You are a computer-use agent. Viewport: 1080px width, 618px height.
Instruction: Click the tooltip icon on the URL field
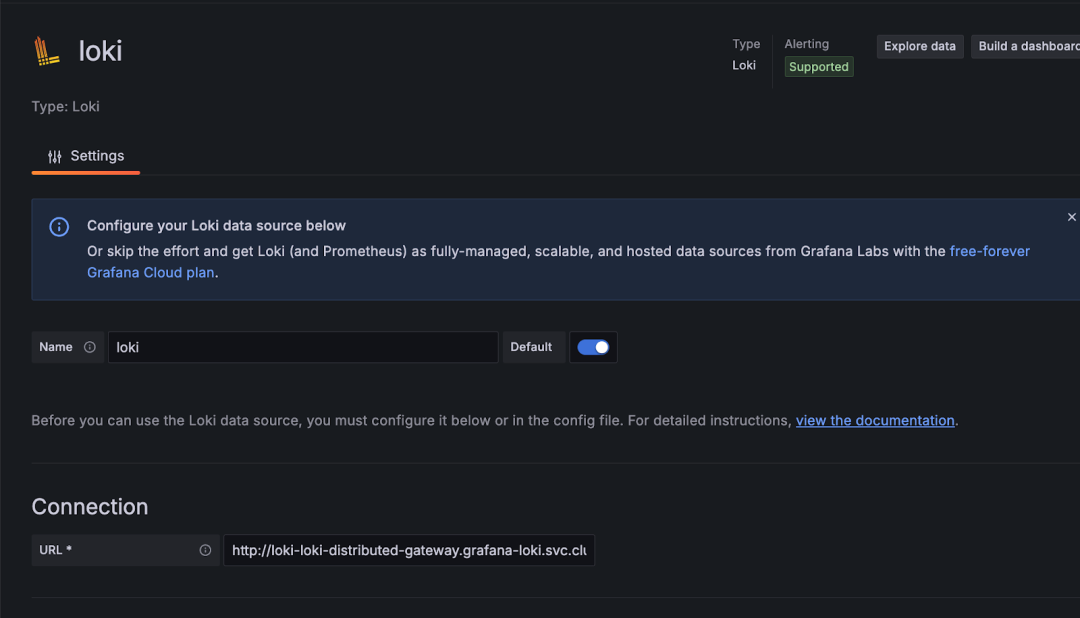(x=204, y=550)
